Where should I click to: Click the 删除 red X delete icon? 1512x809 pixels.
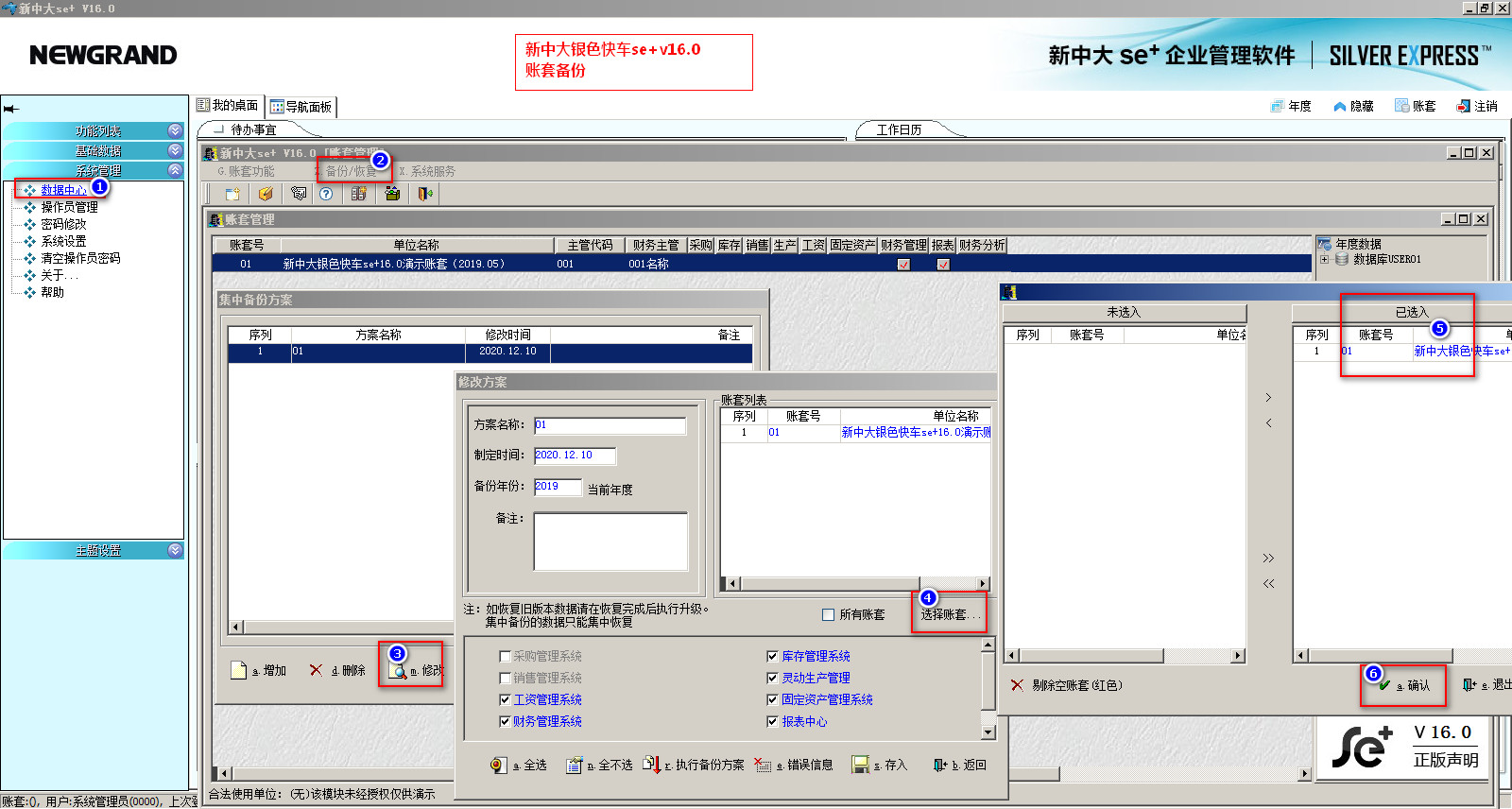pyautogui.click(x=316, y=670)
